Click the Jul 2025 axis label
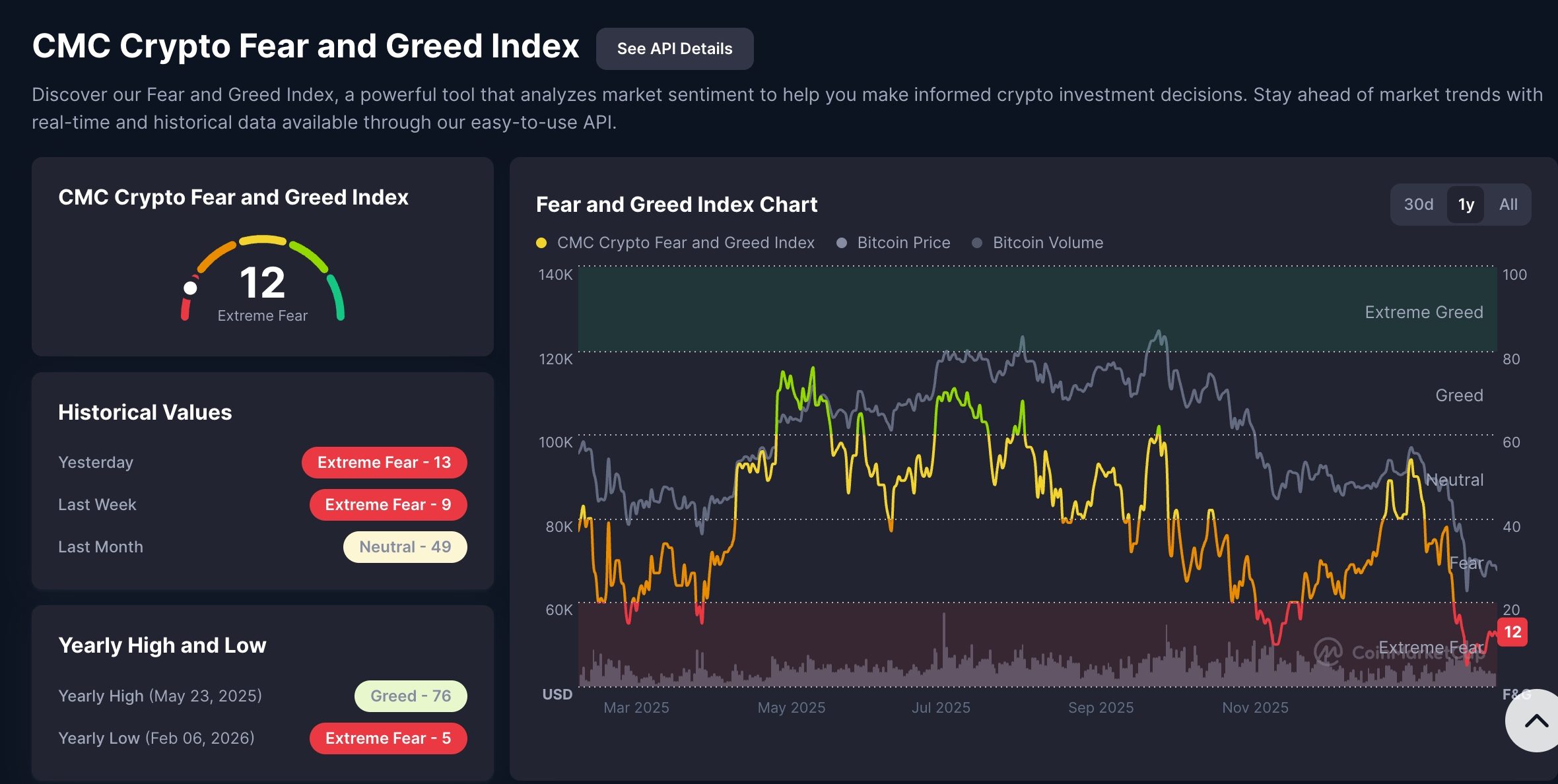 pyautogui.click(x=941, y=707)
